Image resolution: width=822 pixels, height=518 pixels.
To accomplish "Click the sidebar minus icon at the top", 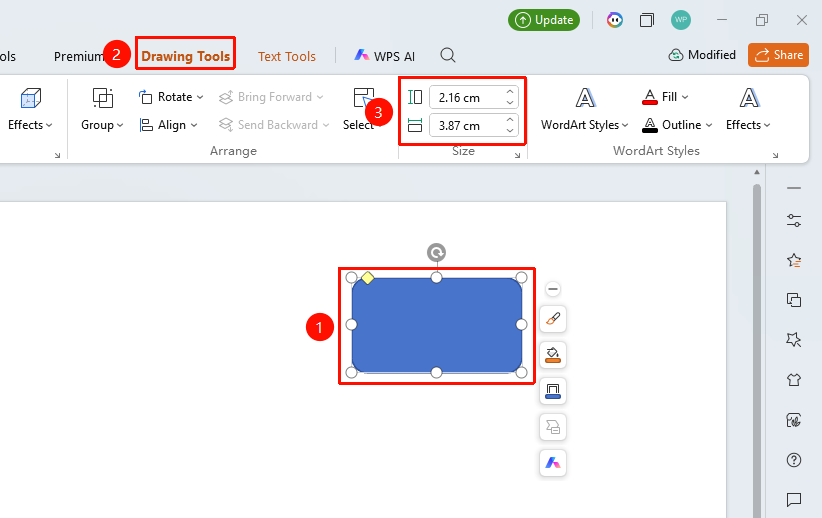I will [x=794, y=188].
